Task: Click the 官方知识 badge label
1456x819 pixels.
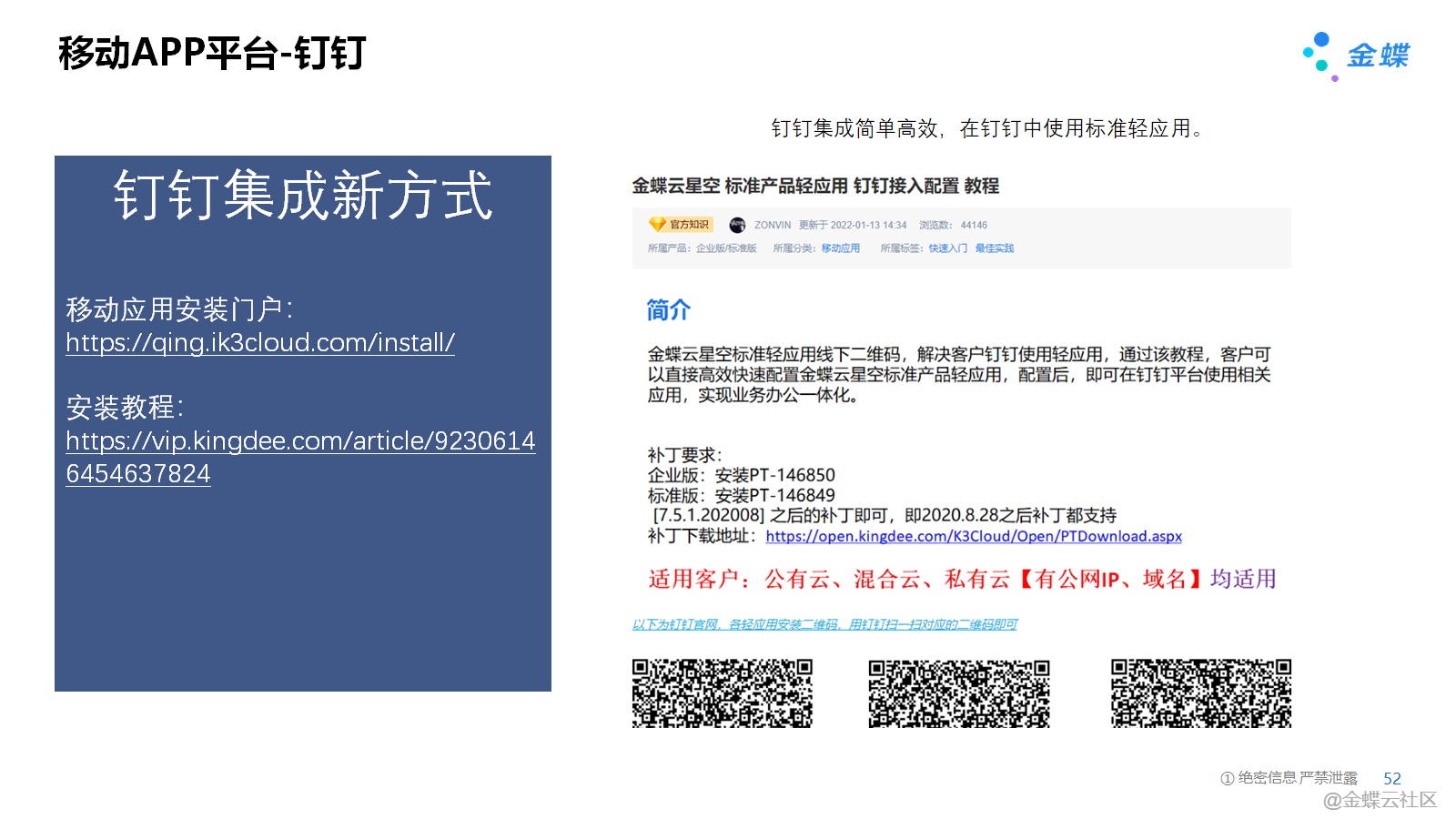Action: (x=689, y=225)
